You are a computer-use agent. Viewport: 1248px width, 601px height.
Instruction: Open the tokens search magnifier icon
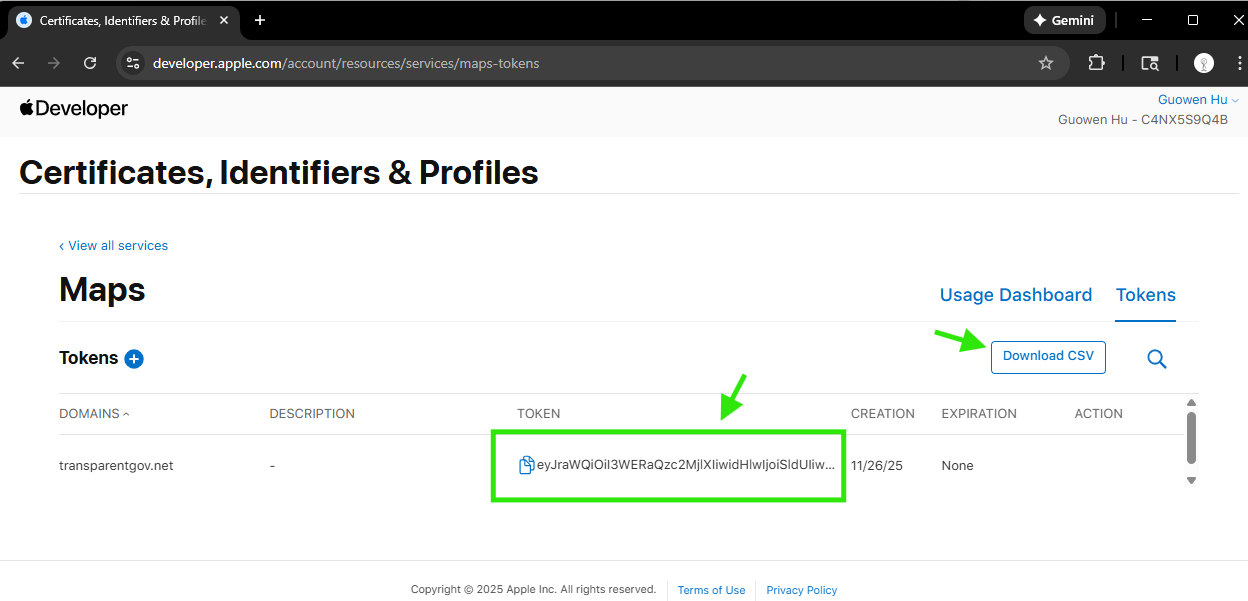point(1157,359)
